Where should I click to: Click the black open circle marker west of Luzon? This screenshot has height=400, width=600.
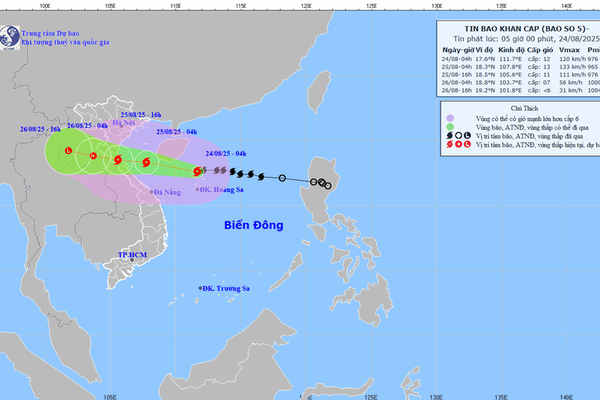tap(282, 178)
